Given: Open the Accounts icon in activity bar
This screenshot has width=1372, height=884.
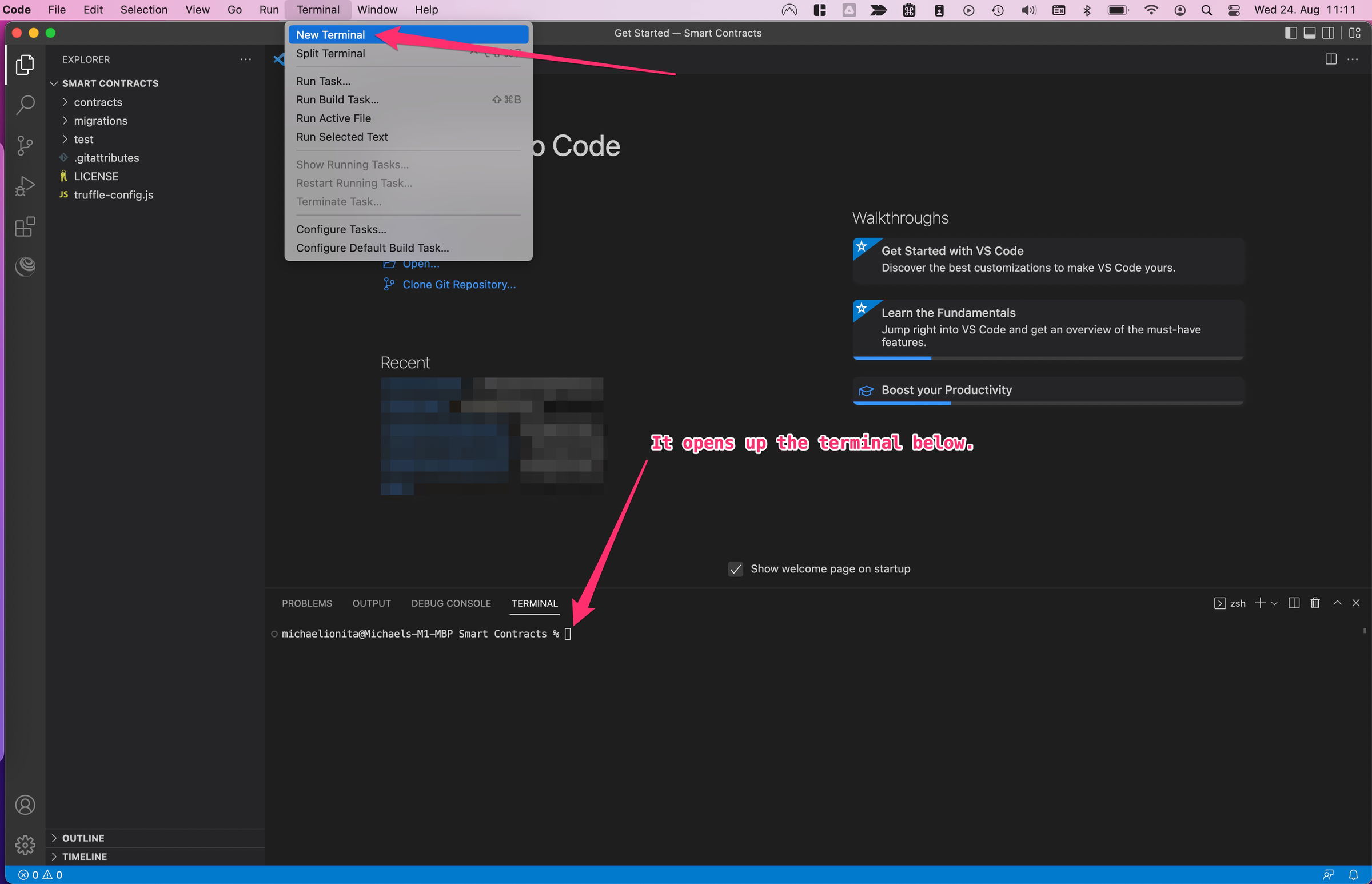Looking at the screenshot, I should 25,805.
